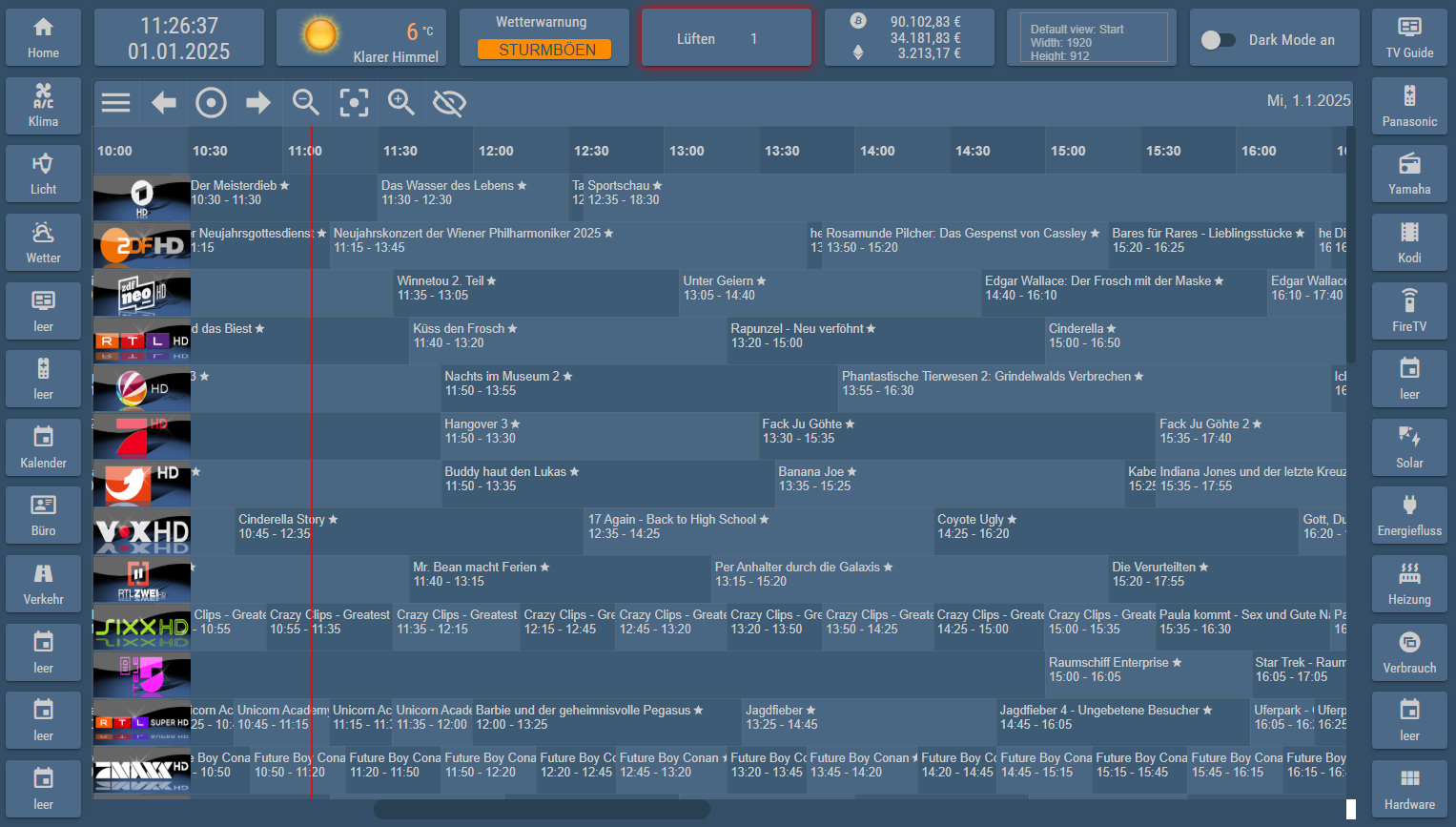Toggle hidden channels with crossed-eye icon
Screen dimensions: 1456x827
click(449, 102)
